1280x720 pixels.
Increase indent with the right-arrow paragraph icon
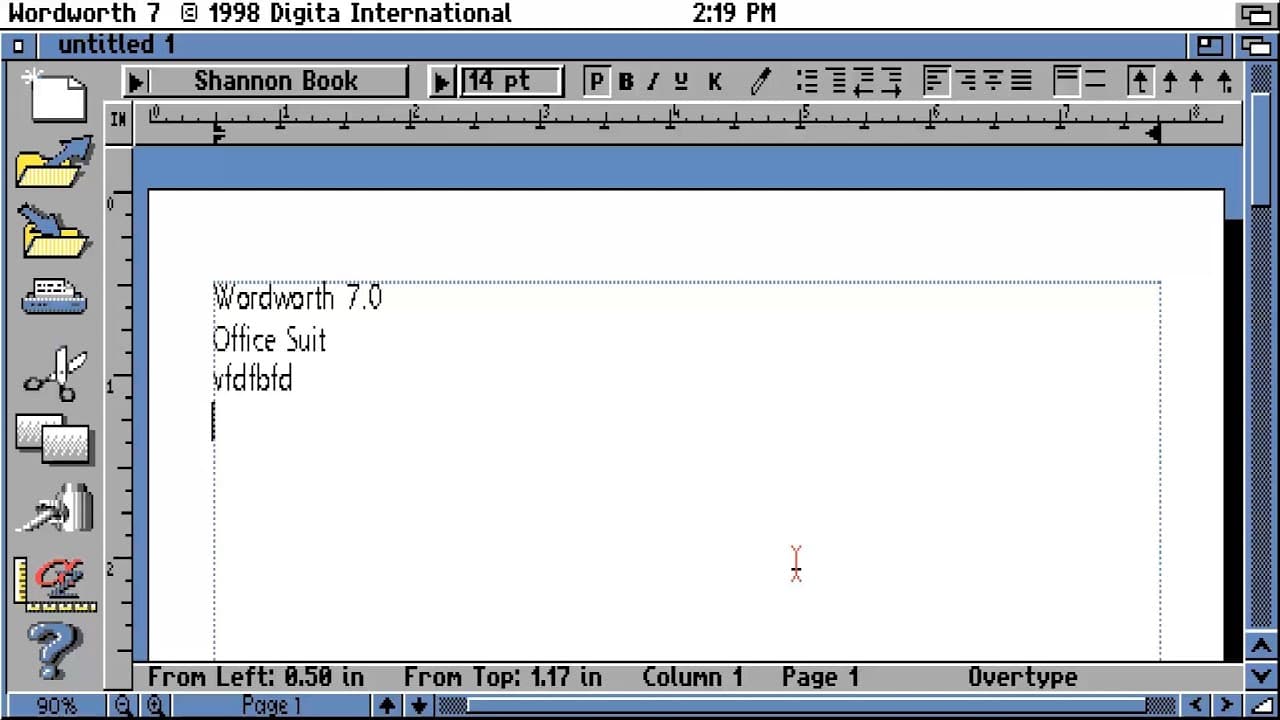(x=890, y=82)
